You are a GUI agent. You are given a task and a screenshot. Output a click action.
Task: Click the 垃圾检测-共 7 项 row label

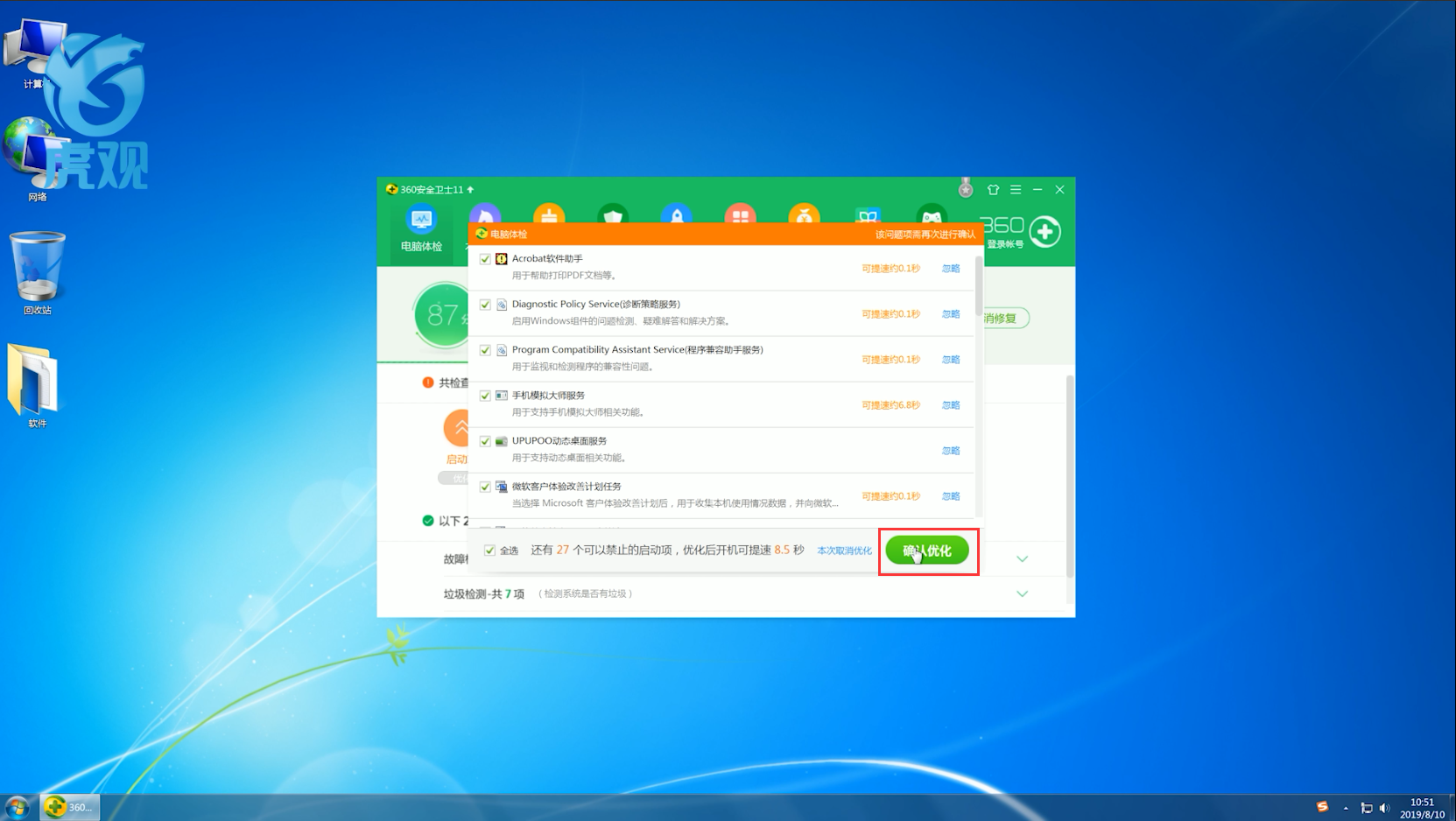tap(484, 593)
